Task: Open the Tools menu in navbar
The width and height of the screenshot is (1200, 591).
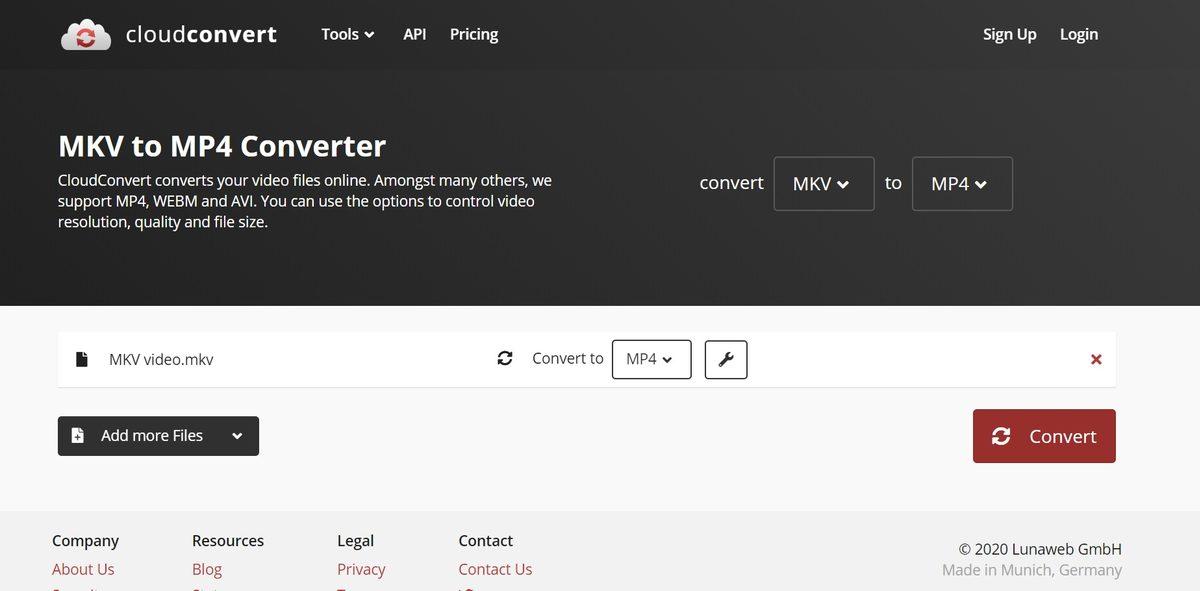Action: tap(347, 34)
